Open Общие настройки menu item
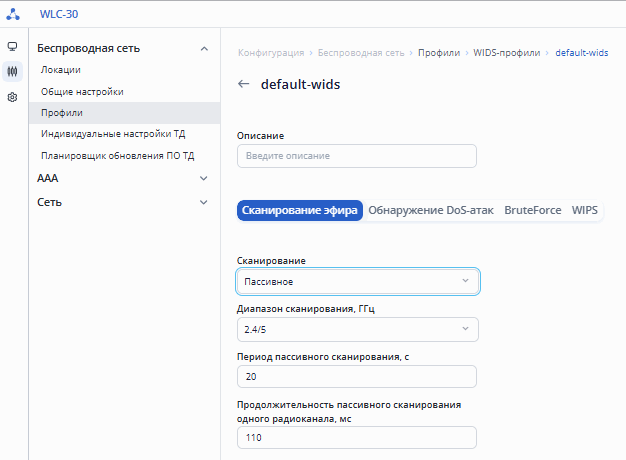This screenshot has width=626, height=460. coord(82,91)
